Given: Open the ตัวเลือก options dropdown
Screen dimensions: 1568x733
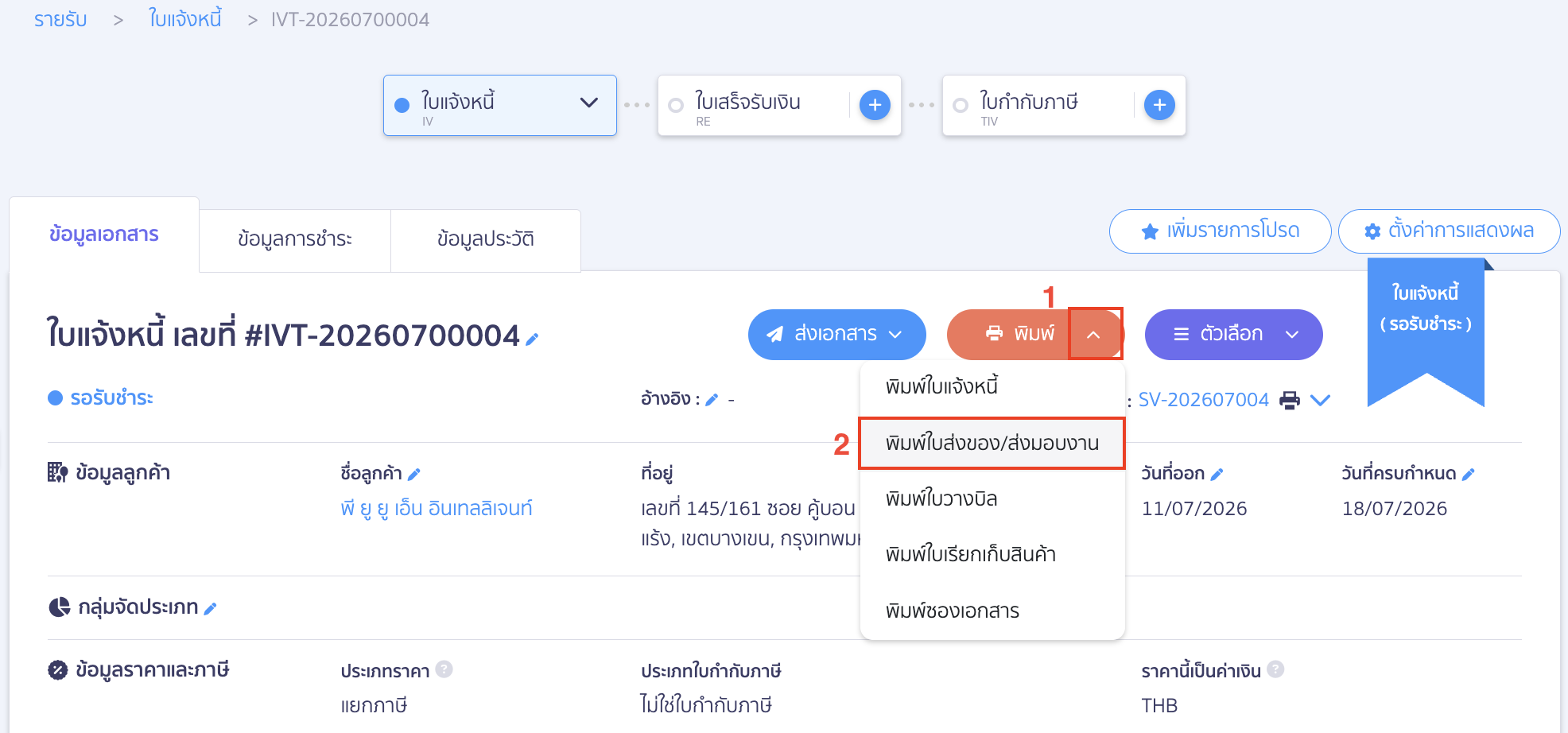Looking at the screenshot, I should 1234,335.
